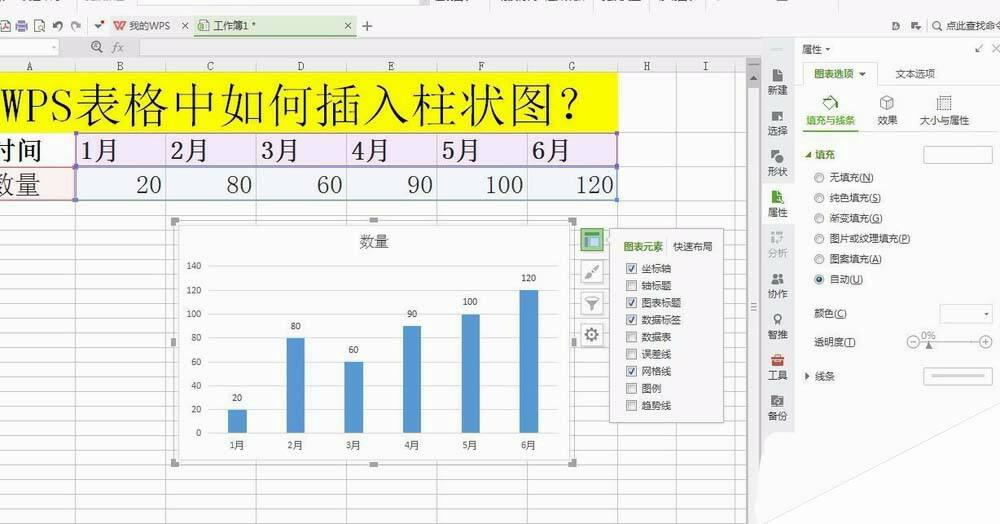Toggle the 数据标签 checkbox
The height and width of the screenshot is (524, 1000).
tap(631, 320)
